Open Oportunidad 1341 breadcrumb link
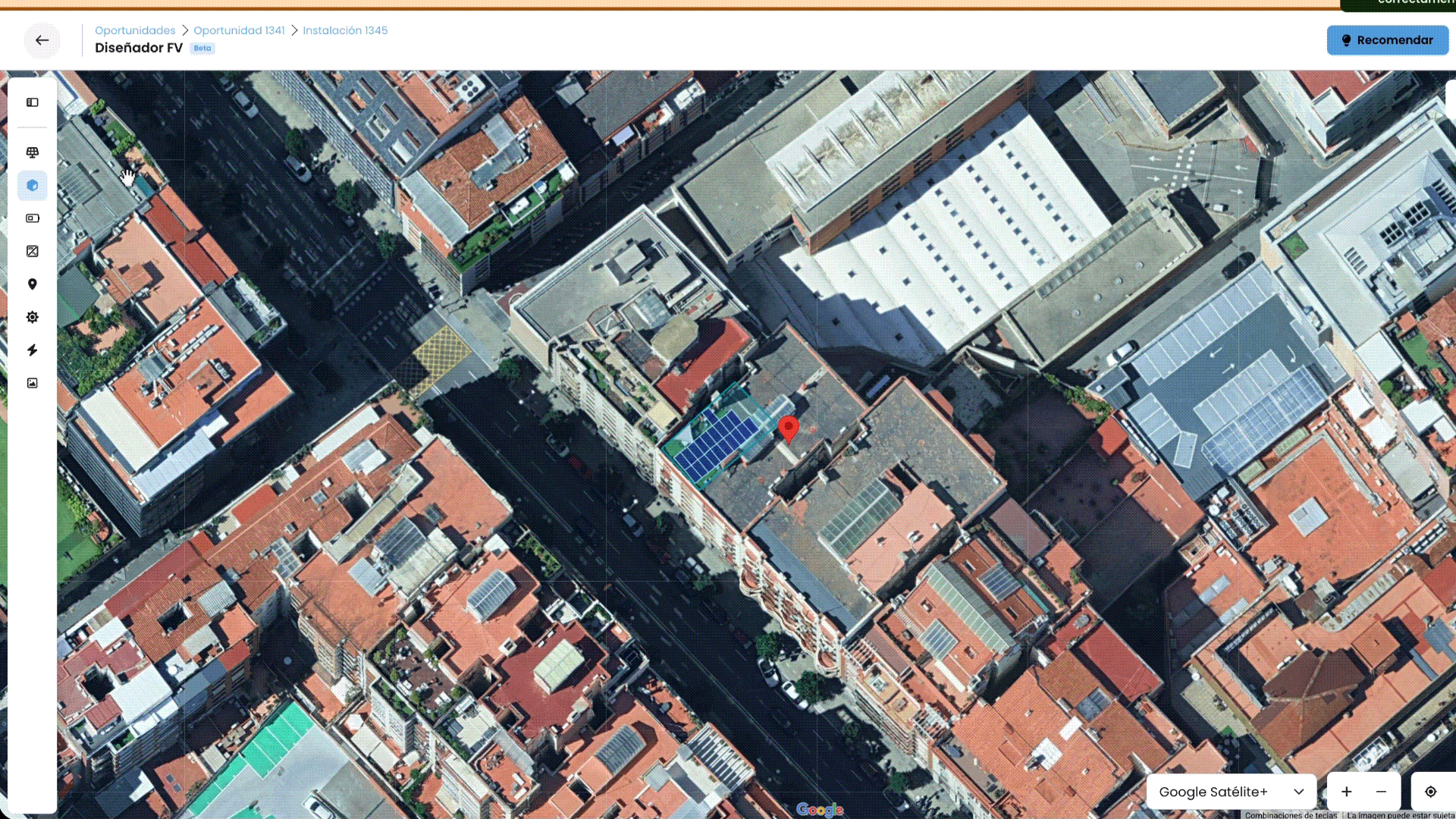The image size is (1456, 819). [239, 30]
